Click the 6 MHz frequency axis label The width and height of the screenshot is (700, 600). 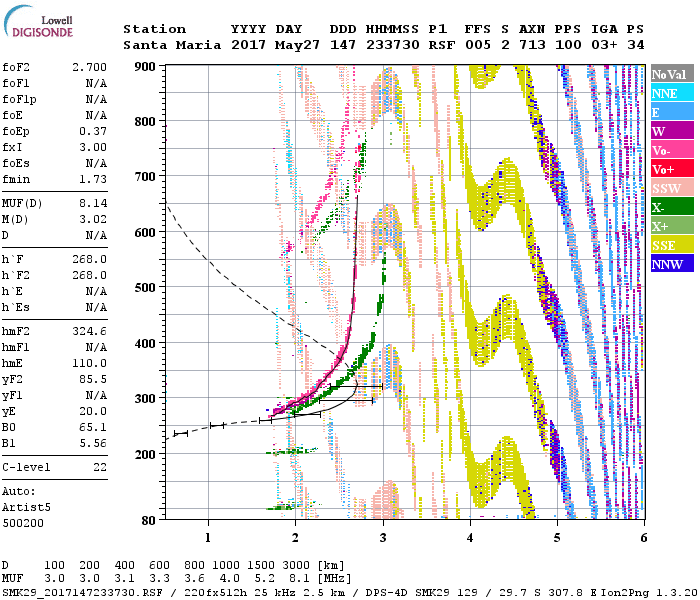(x=644, y=538)
